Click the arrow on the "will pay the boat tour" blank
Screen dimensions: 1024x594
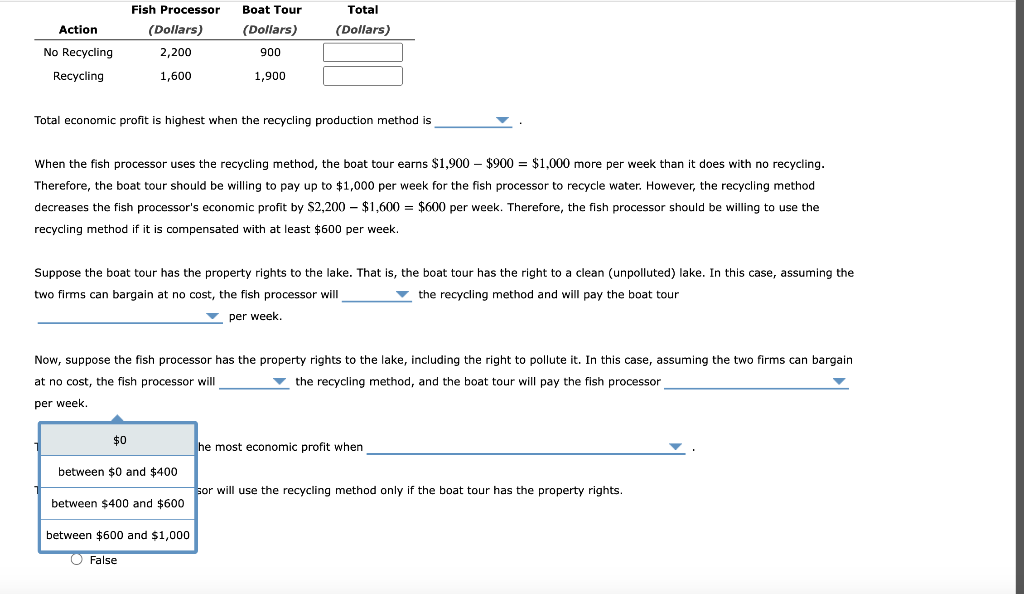tap(211, 317)
